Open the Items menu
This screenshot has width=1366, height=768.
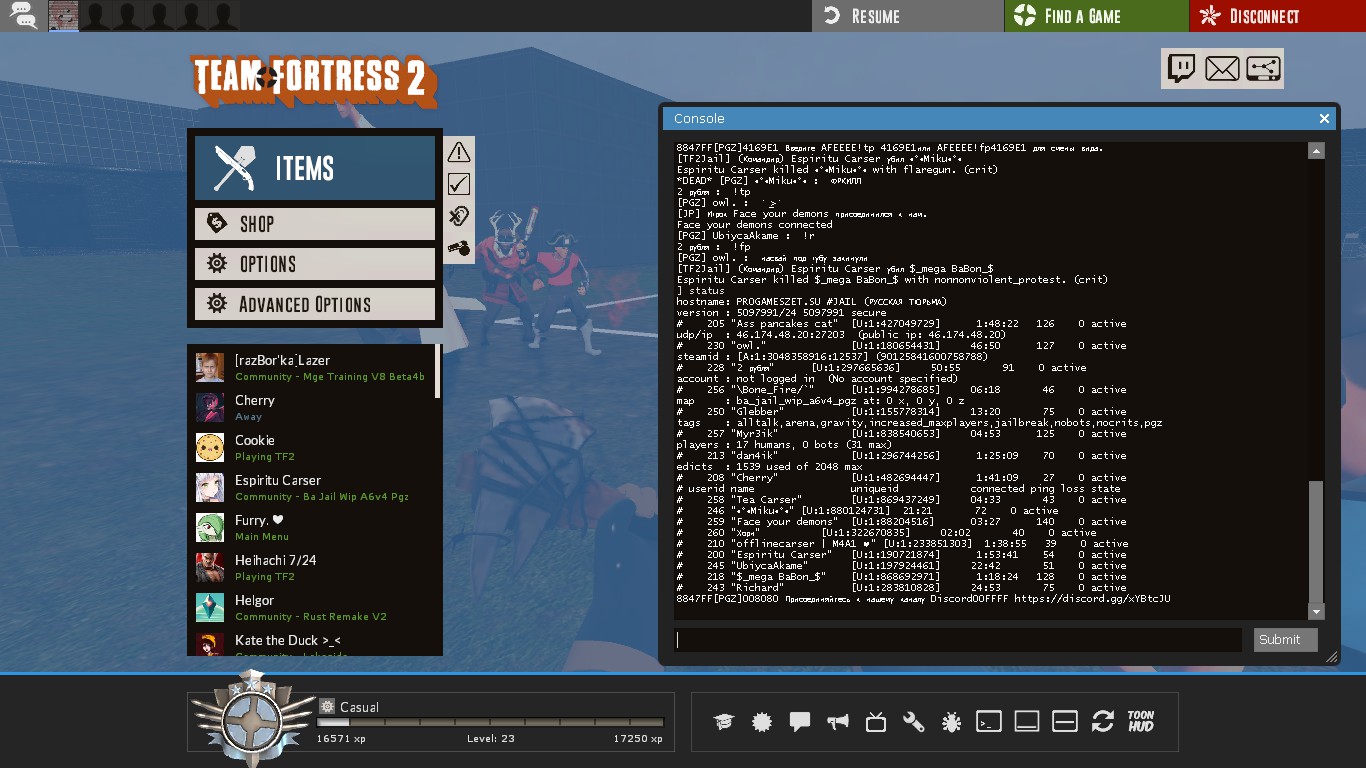pos(315,168)
